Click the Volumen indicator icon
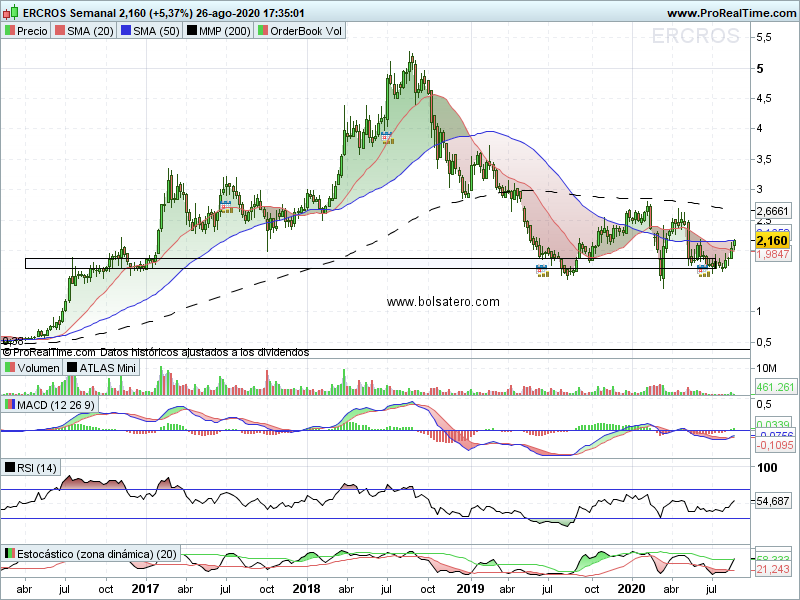Image resolution: width=800 pixels, height=600 pixels. pyautogui.click(x=10, y=367)
